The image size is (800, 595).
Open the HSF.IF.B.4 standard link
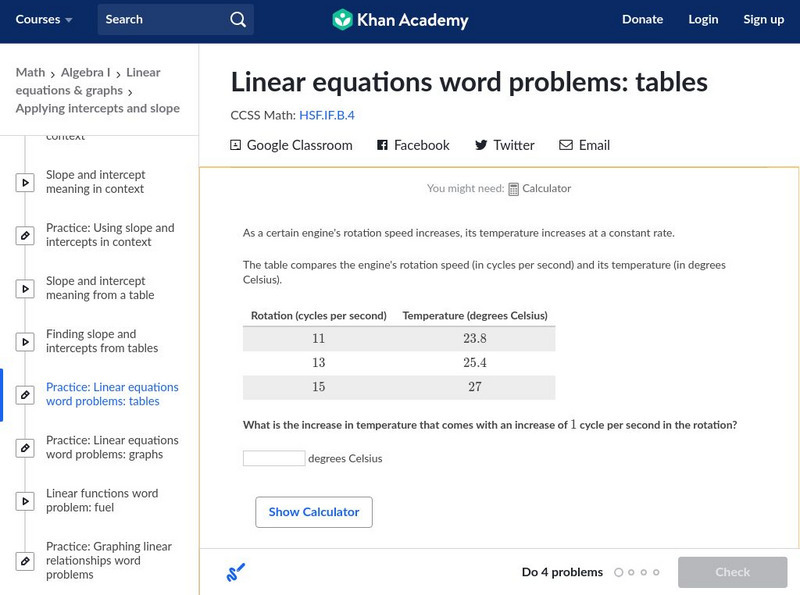pyautogui.click(x=327, y=115)
